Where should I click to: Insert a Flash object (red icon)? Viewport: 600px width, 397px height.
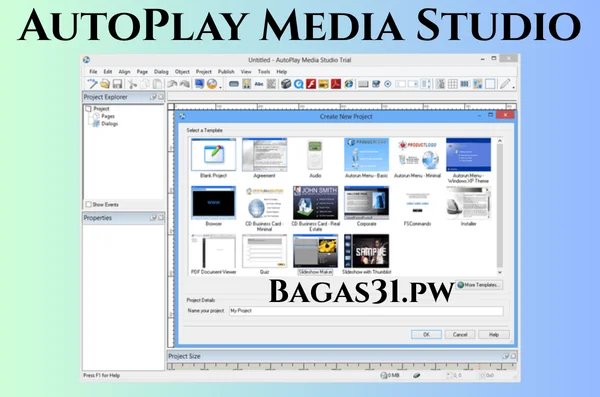pyautogui.click(x=311, y=84)
